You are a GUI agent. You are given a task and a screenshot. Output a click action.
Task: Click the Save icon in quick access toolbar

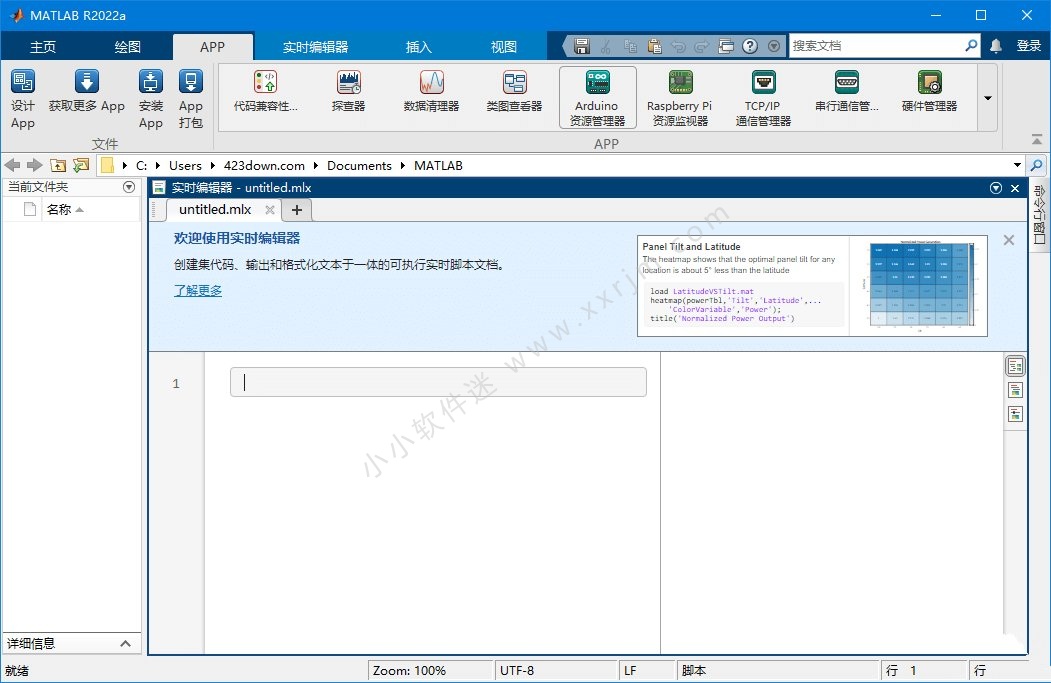point(582,46)
